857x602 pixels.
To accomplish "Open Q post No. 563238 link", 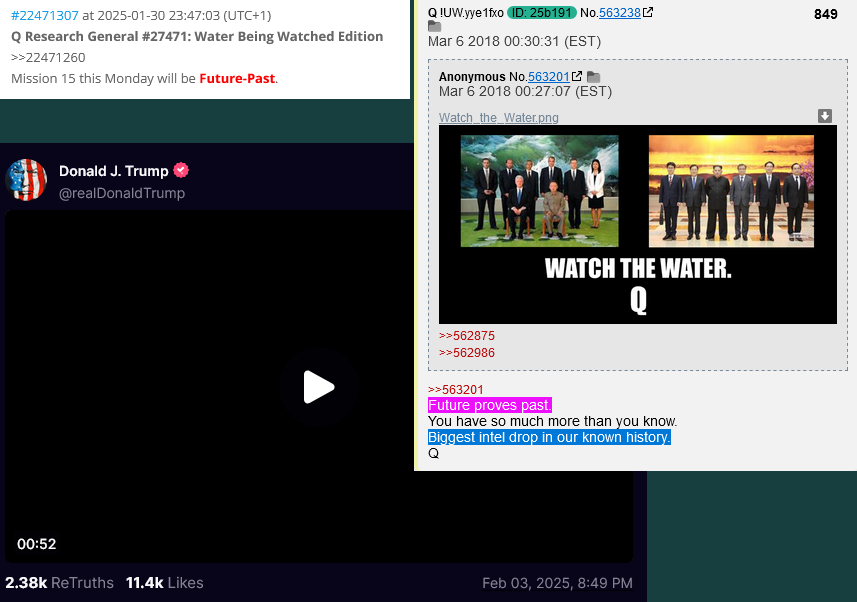I will click(x=620, y=13).
